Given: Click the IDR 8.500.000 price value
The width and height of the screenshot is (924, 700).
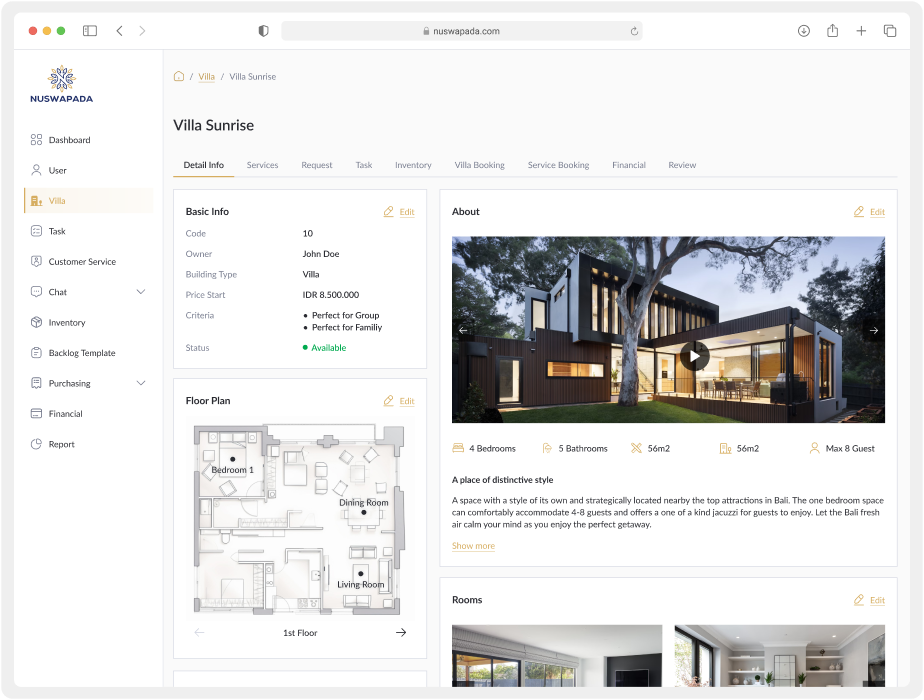Looking at the screenshot, I should (331, 295).
